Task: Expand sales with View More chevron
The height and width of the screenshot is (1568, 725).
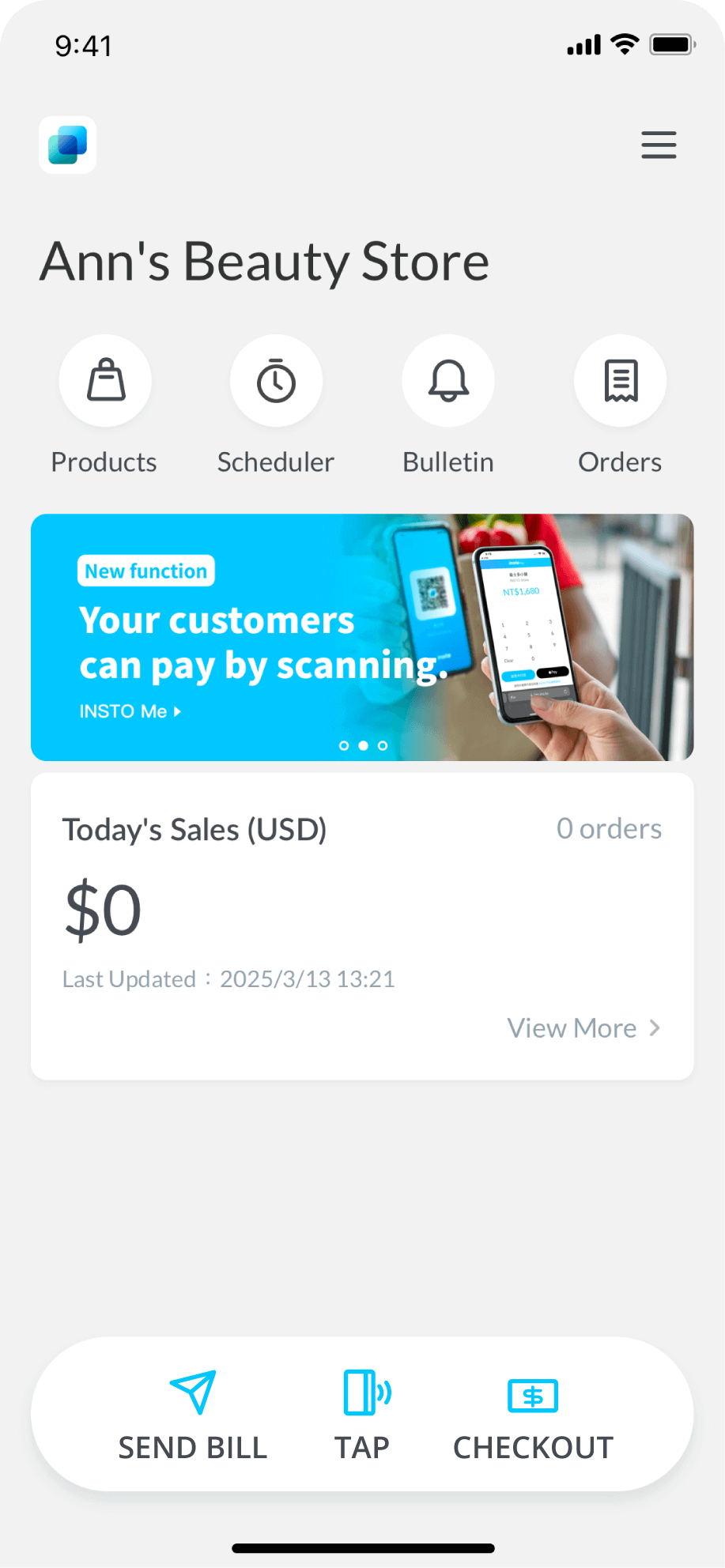Action: (655, 1027)
